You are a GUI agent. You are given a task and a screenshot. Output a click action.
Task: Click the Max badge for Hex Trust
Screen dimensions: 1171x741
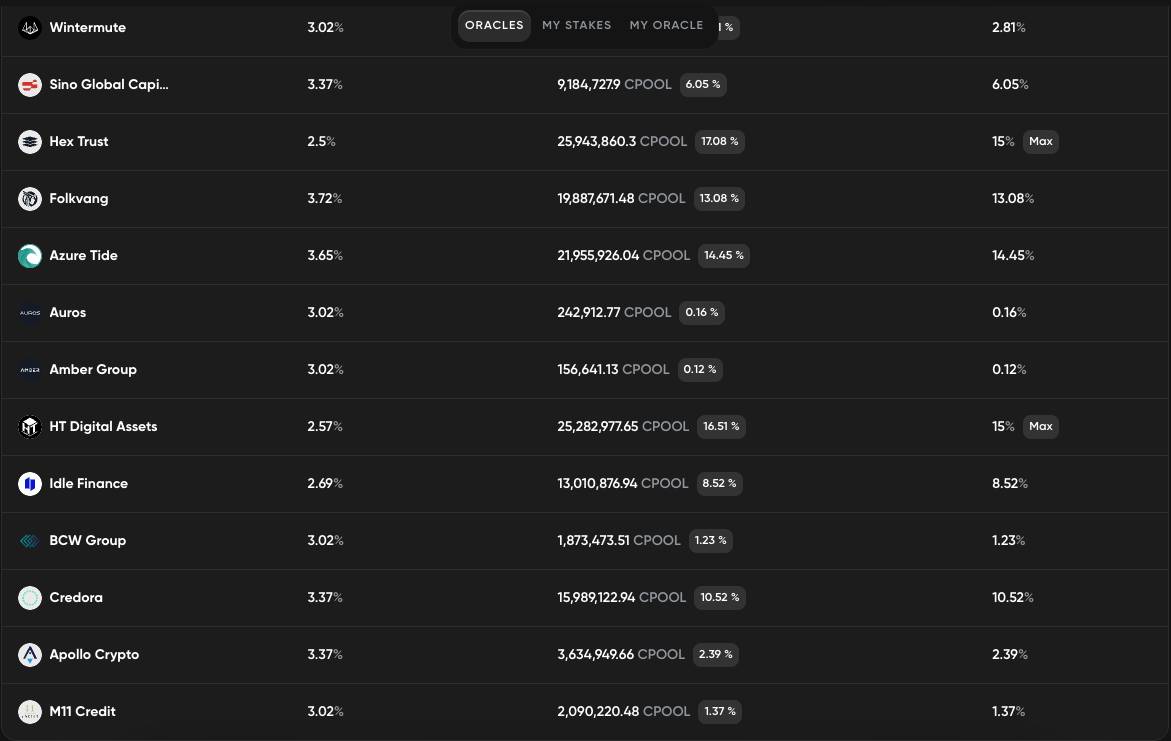[x=1040, y=141]
